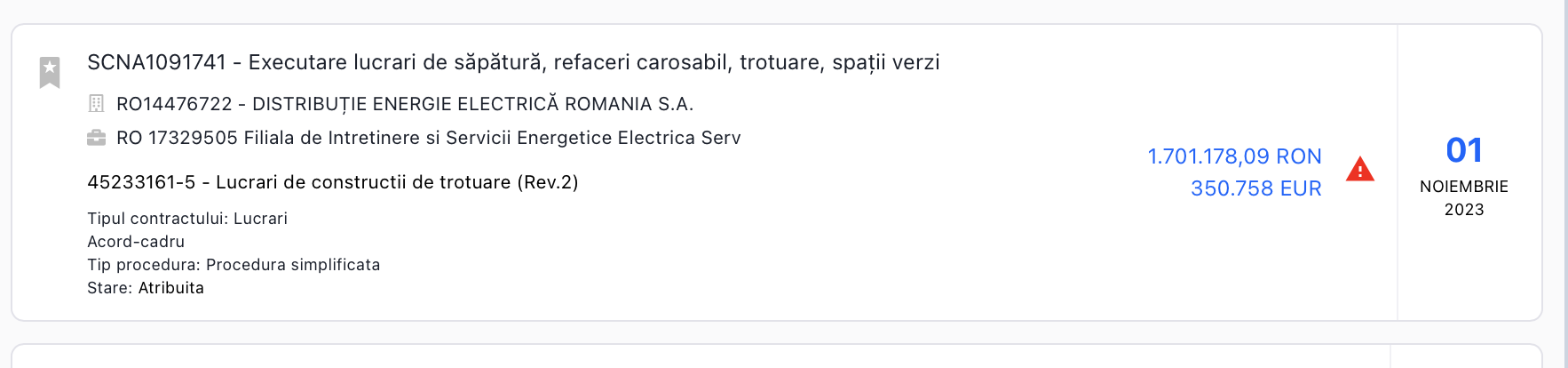Screen dimensions: 1568x368
Task: Open Filiala de Intretinere supplier link
Action: [429, 138]
